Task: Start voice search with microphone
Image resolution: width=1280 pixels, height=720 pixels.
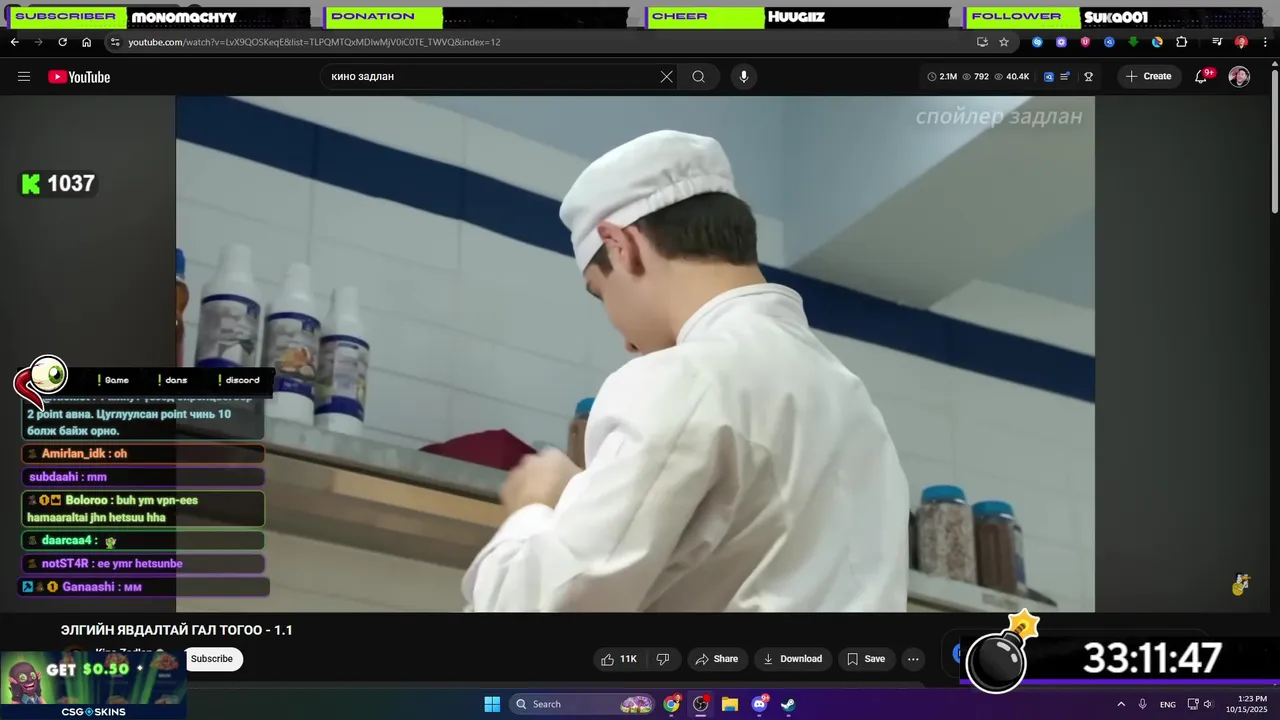Action: coord(743,77)
